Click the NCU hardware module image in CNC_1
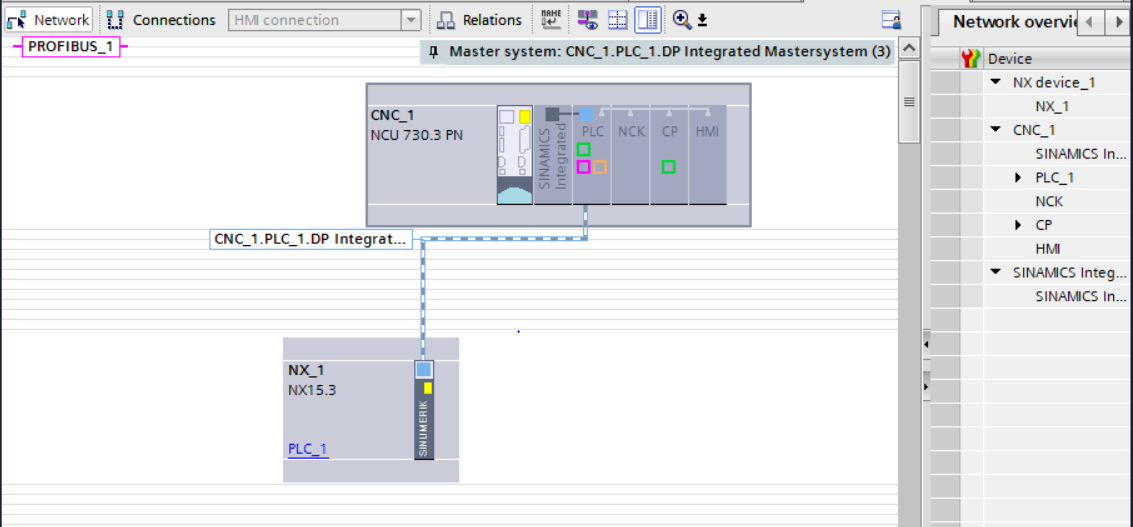This screenshot has height=527, width=1133. click(515, 155)
